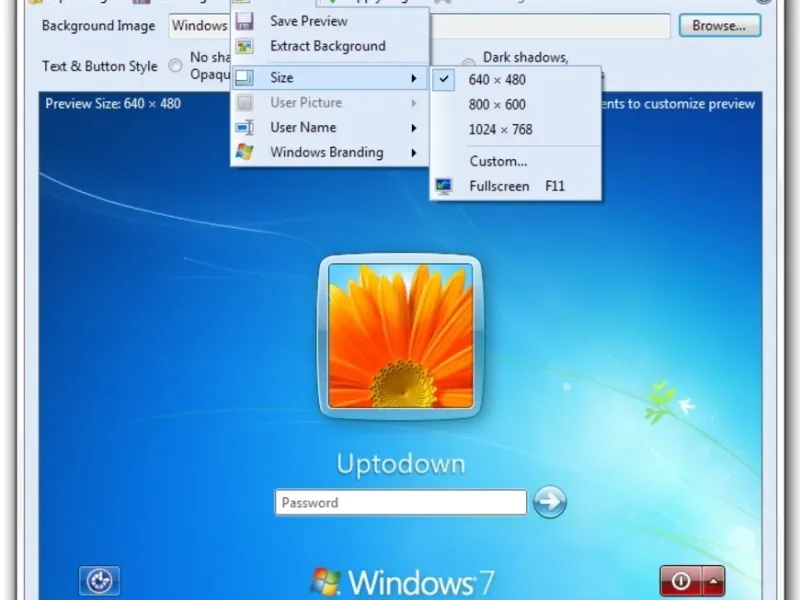Click the Size menu icon

(x=244, y=78)
